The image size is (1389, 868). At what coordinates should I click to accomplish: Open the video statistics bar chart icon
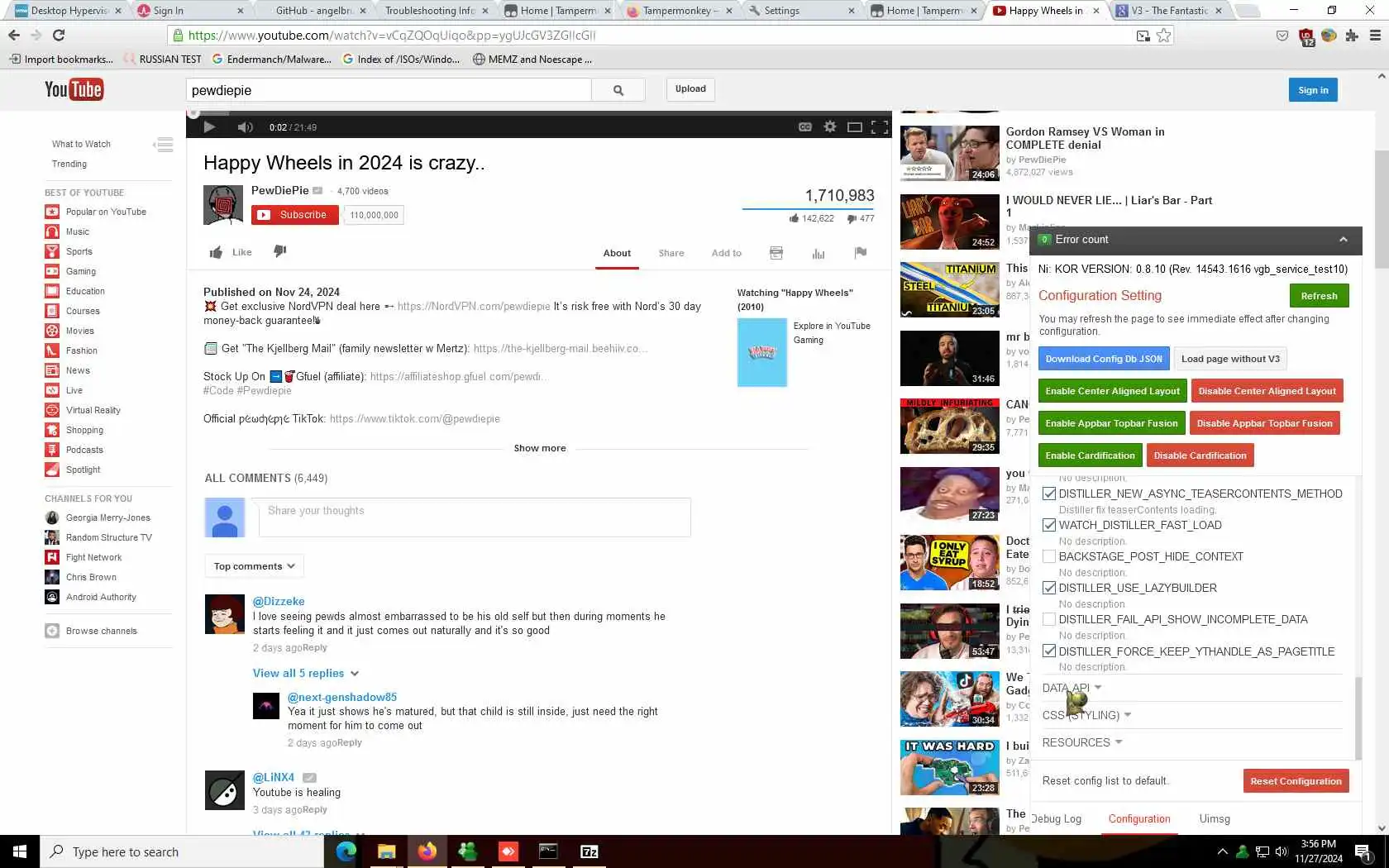click(819, 253)
